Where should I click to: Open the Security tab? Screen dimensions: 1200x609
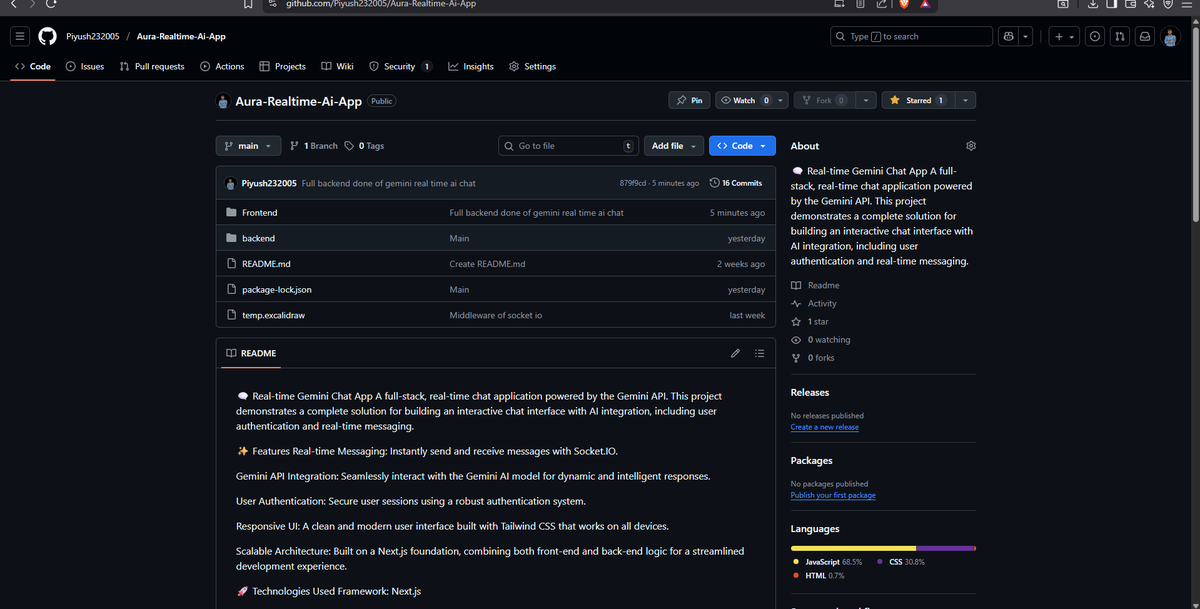pyautogui.click(x=400, y=66)
